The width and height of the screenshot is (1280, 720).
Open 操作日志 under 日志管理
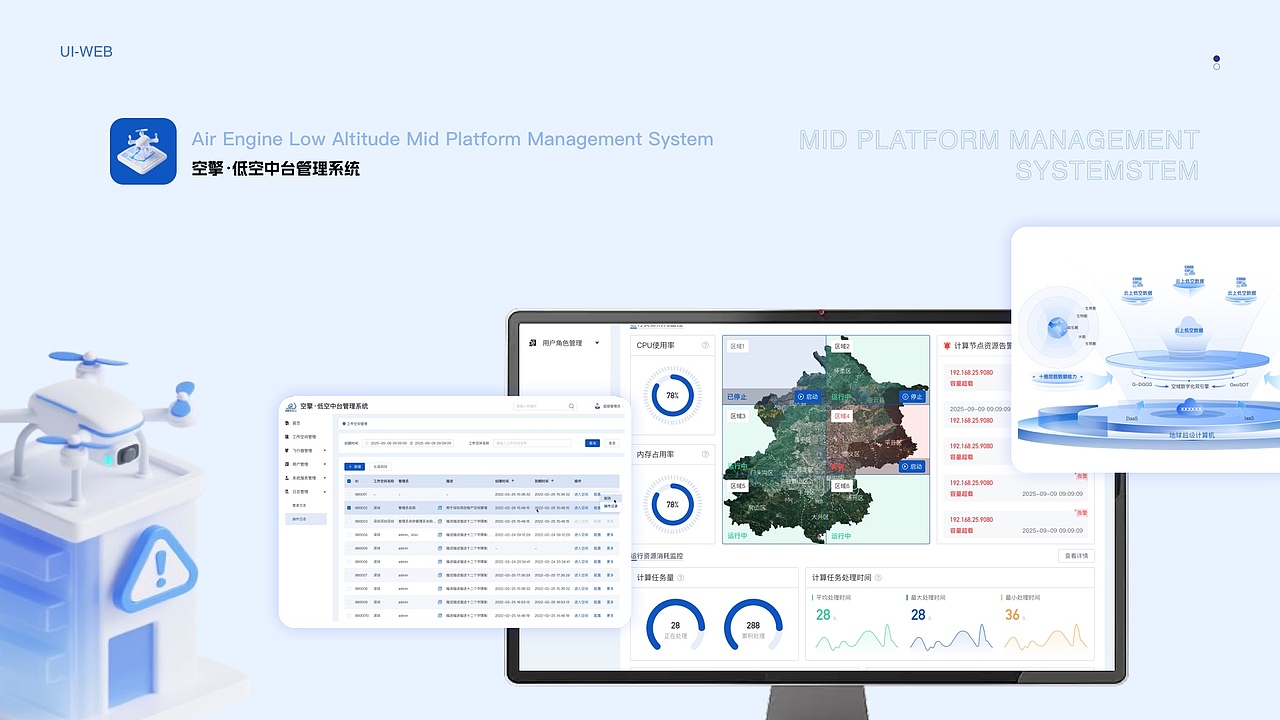pos(305,519)
